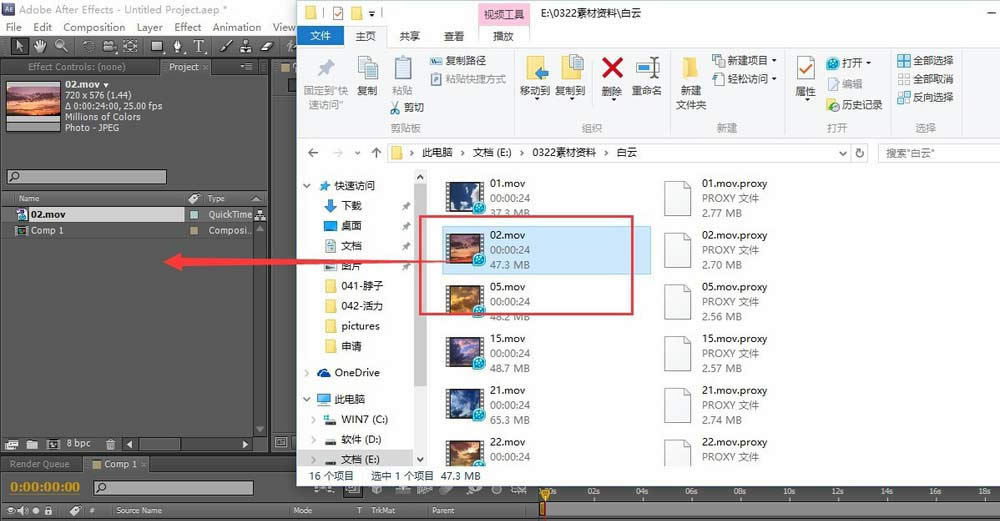Collapse the Quick Access tree section
1000x521 pixels.
(x=307, y=186)
